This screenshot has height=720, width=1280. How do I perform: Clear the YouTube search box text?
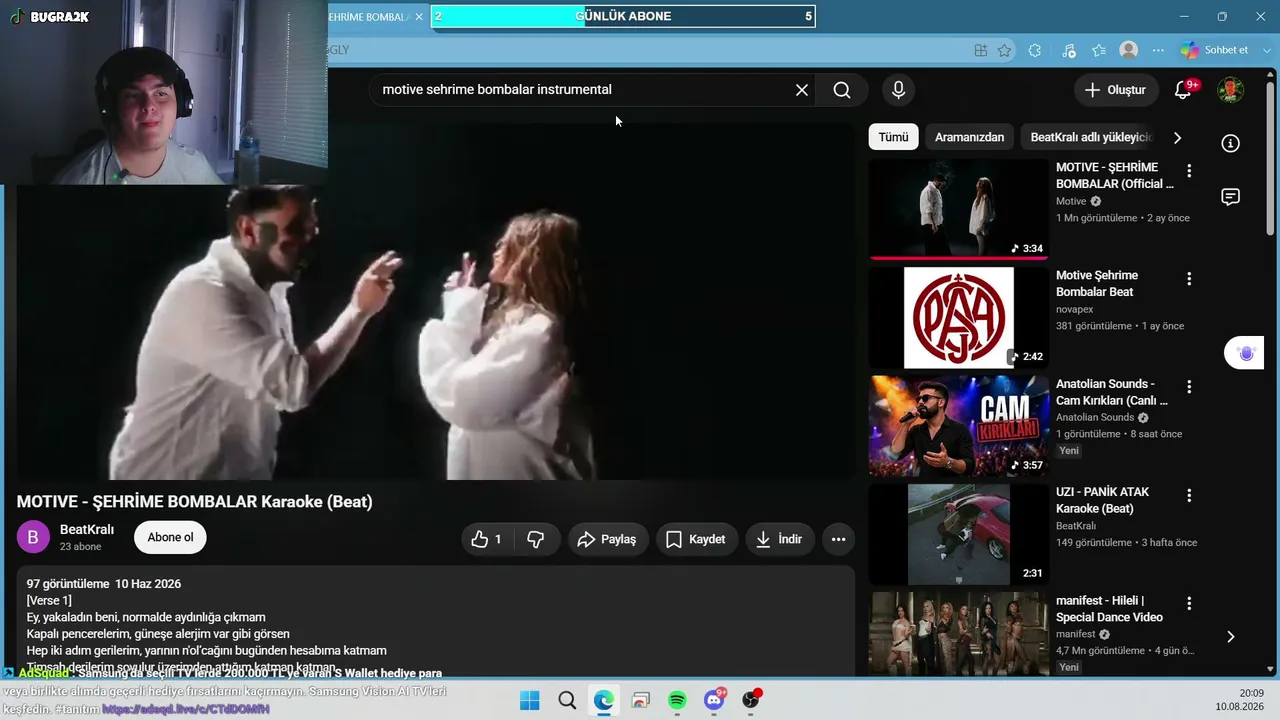pos(802,90)
